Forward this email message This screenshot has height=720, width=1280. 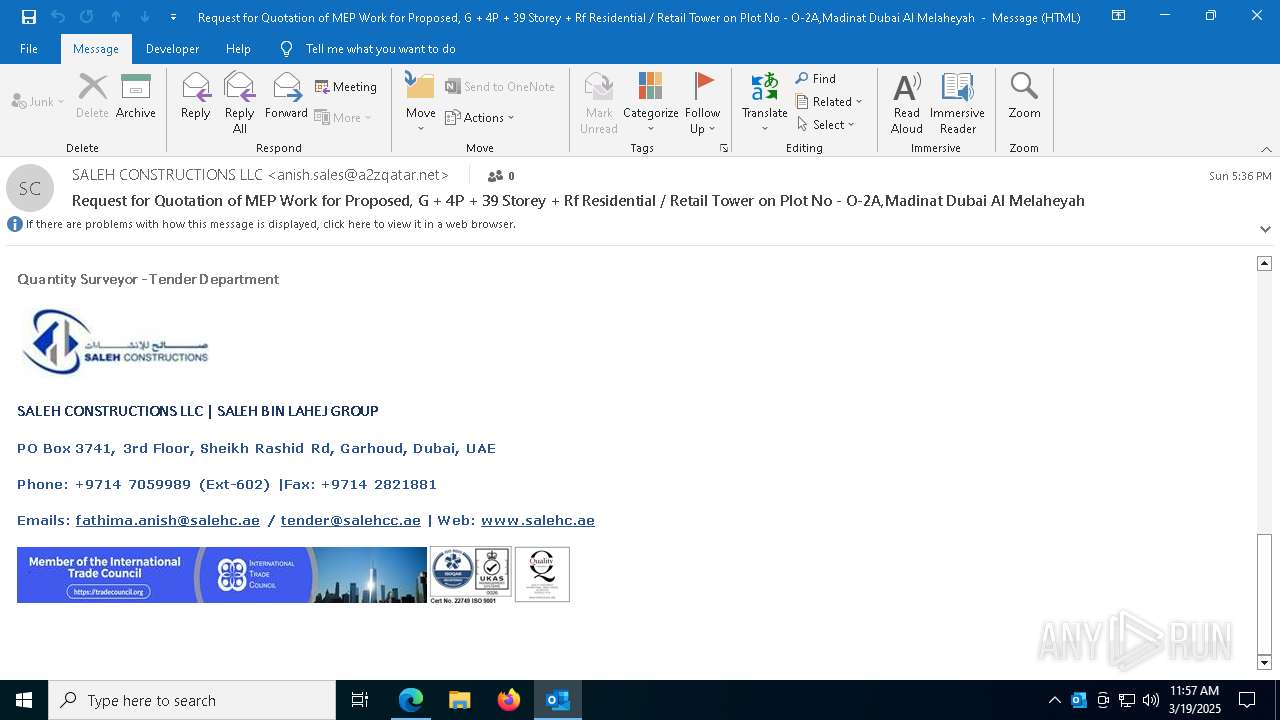[286, 97]
